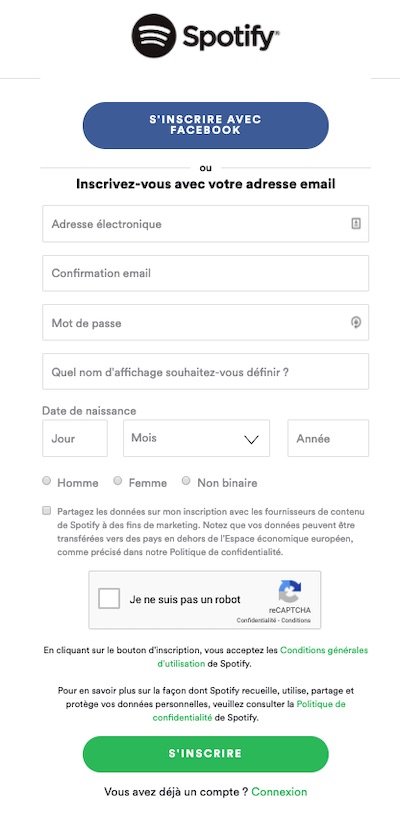The image size is (400, 813).
Task: Click the Mois dropdown chevron arrow
Action: click(x=251, y=440)
